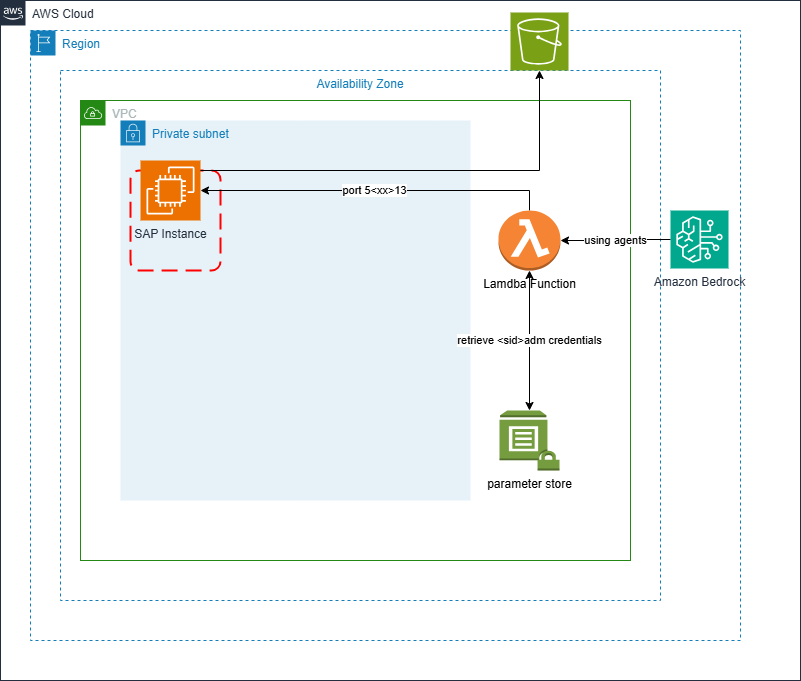Select the SAP Instance icon
801x681 pixels.
pyautogui.click(x=170, y=190)
